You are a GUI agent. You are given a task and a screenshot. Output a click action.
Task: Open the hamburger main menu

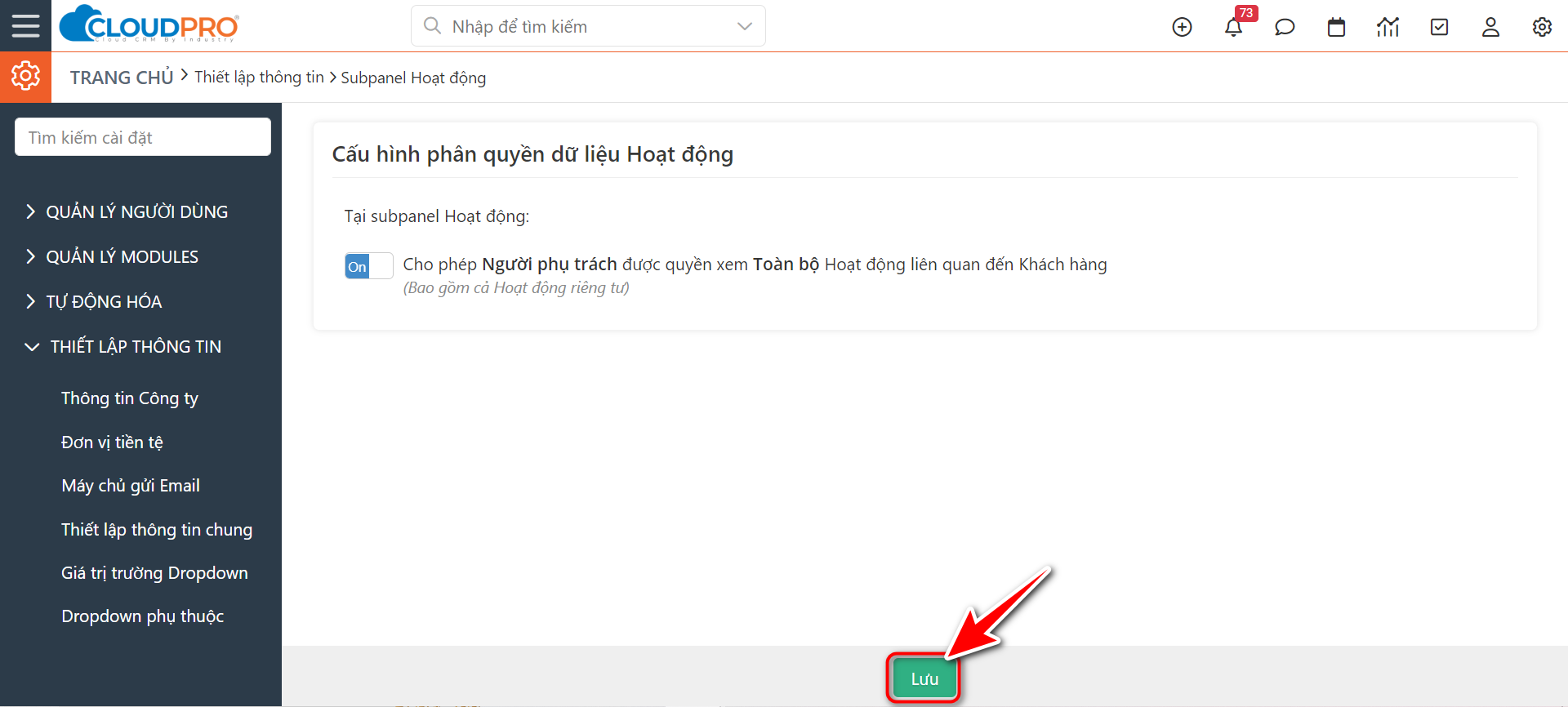click(x=25, y=26)
